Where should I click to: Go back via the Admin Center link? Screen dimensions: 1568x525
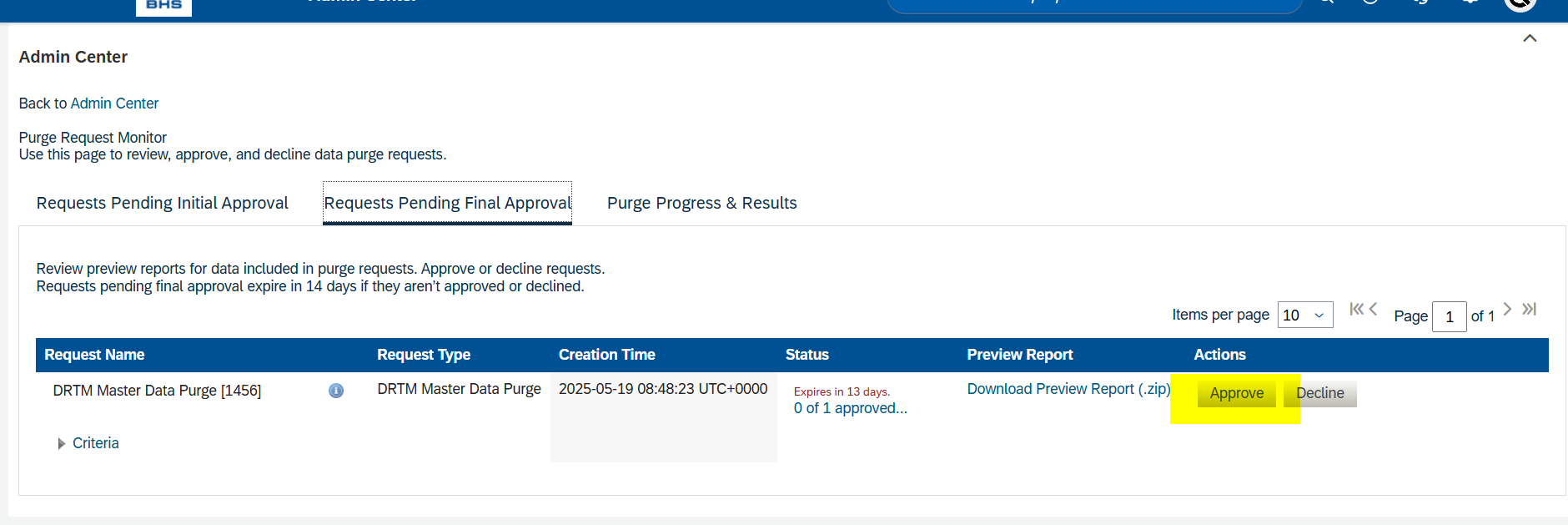(114, 103)
